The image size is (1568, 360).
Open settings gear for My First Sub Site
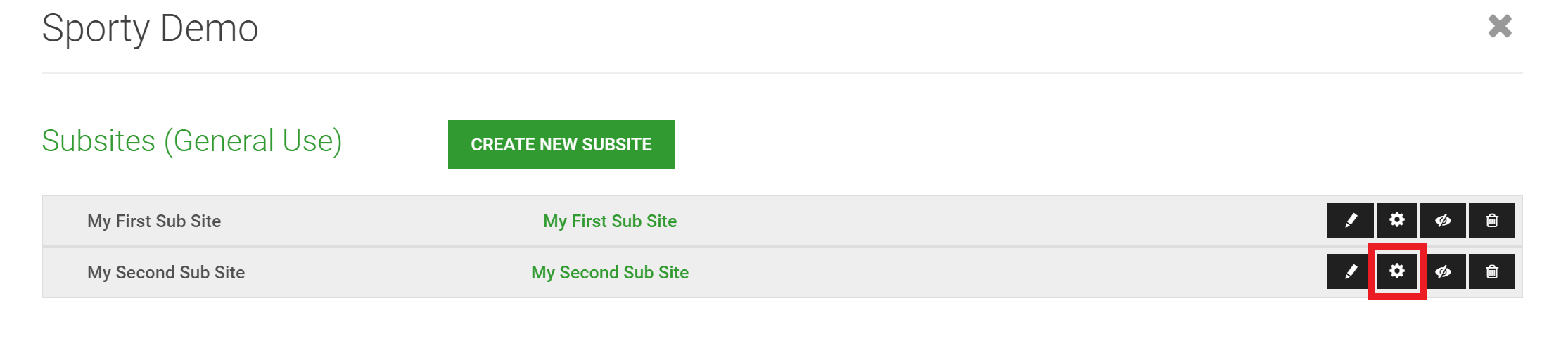coord(1396,221)
